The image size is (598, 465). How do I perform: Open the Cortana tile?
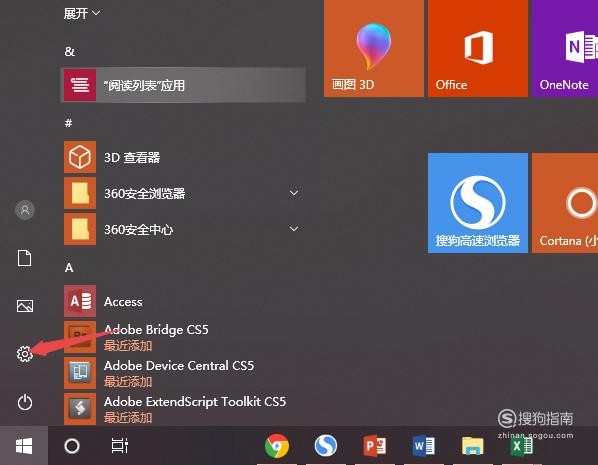[x=565, y=203]
